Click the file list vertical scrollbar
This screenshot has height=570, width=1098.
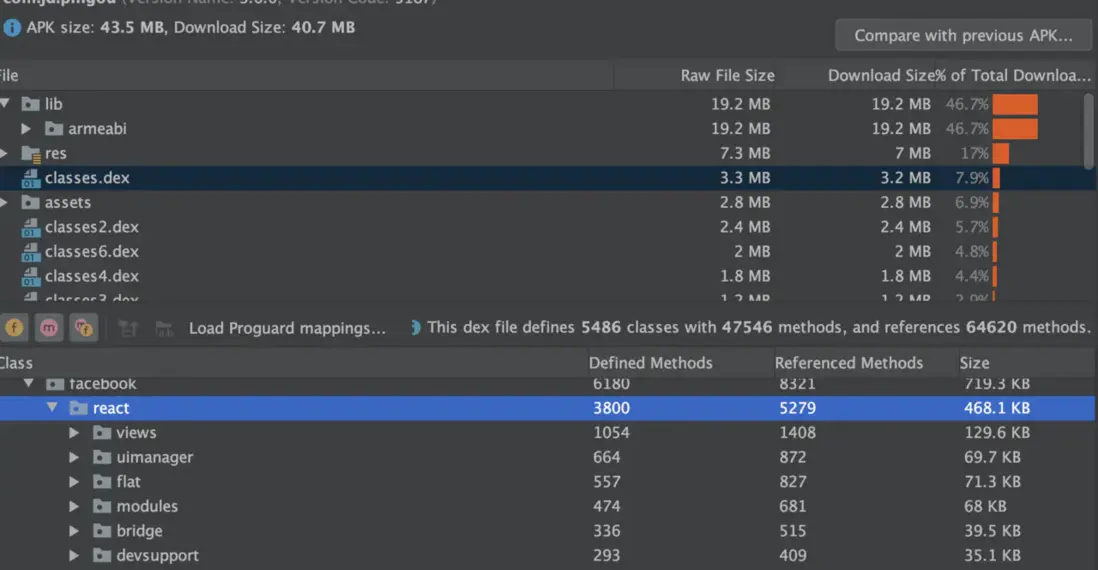tap(1088, 130)
